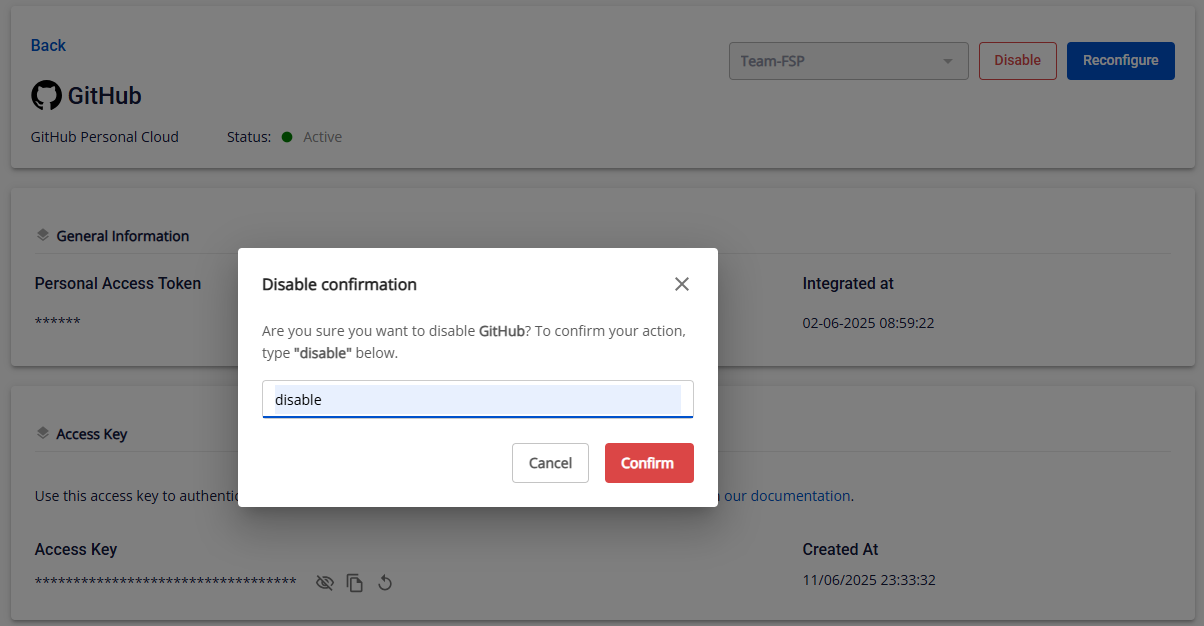
Task: Go Back using the top-left link
Action: (x=48, y=45)
